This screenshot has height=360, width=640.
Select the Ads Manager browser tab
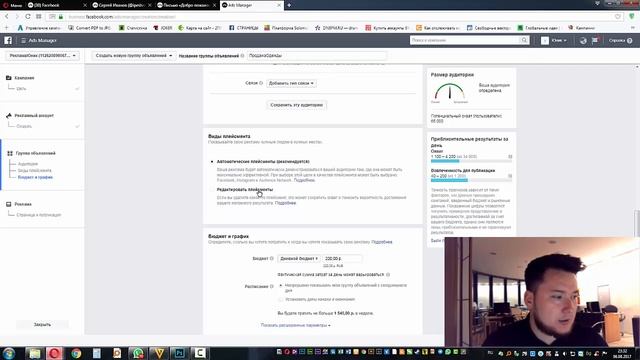coord(251,5)
